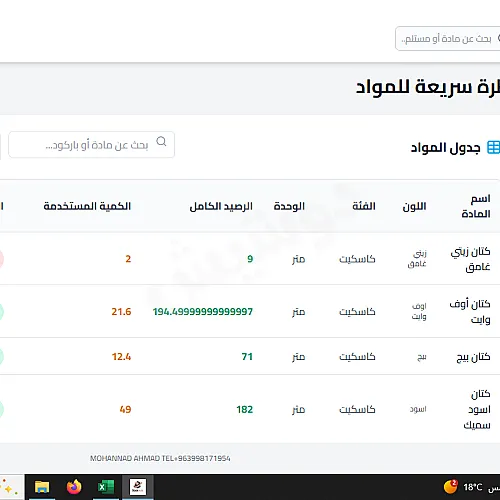500x500 pixels.
Task: Select material name كتان أوف وايت
Action: tap(470, 312)
